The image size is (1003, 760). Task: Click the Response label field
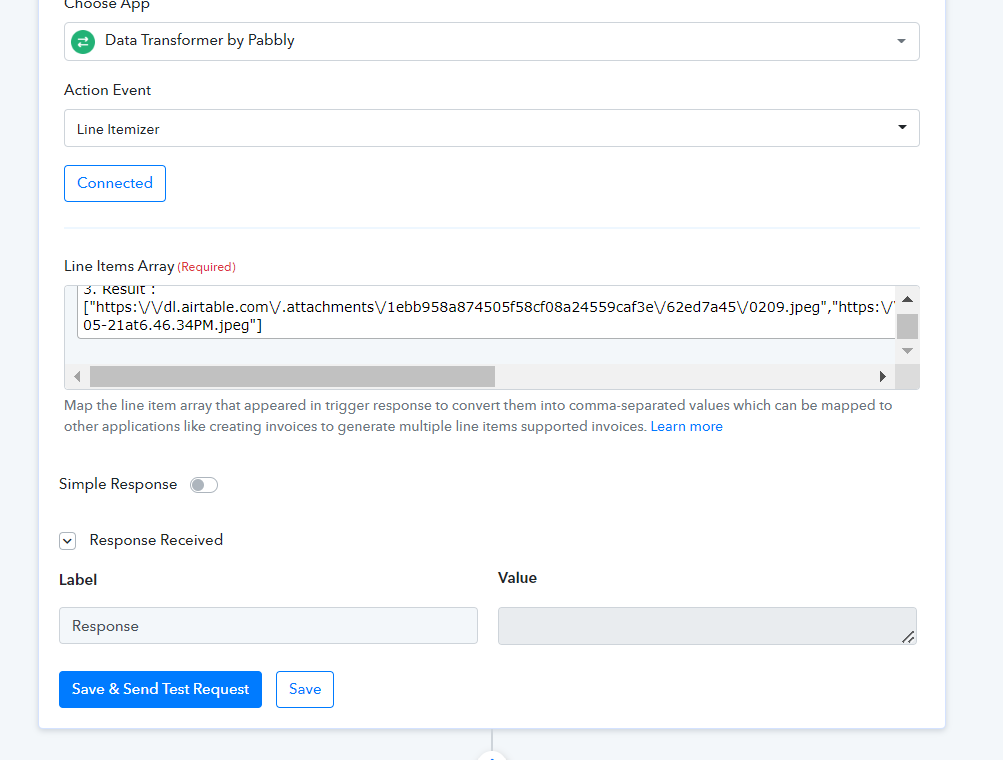(x=268, y=626)
